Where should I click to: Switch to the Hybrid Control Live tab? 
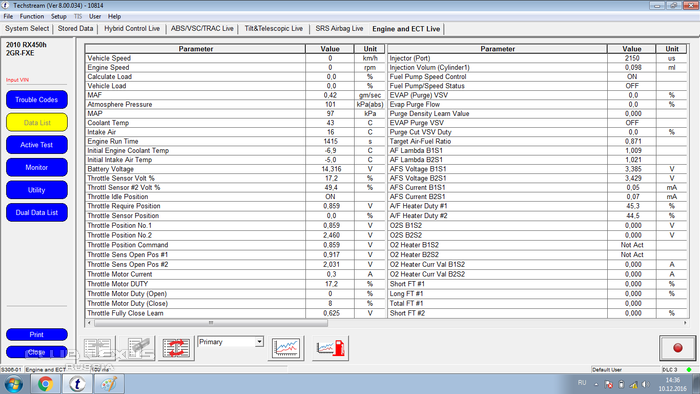click(x=132, y=29)
